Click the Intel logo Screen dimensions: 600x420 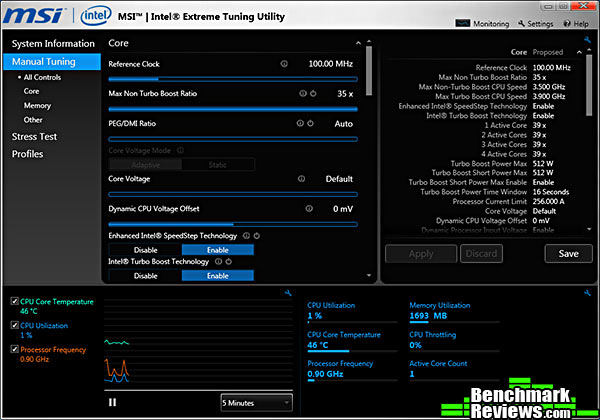pyautogui.click(x=96, y=16)
